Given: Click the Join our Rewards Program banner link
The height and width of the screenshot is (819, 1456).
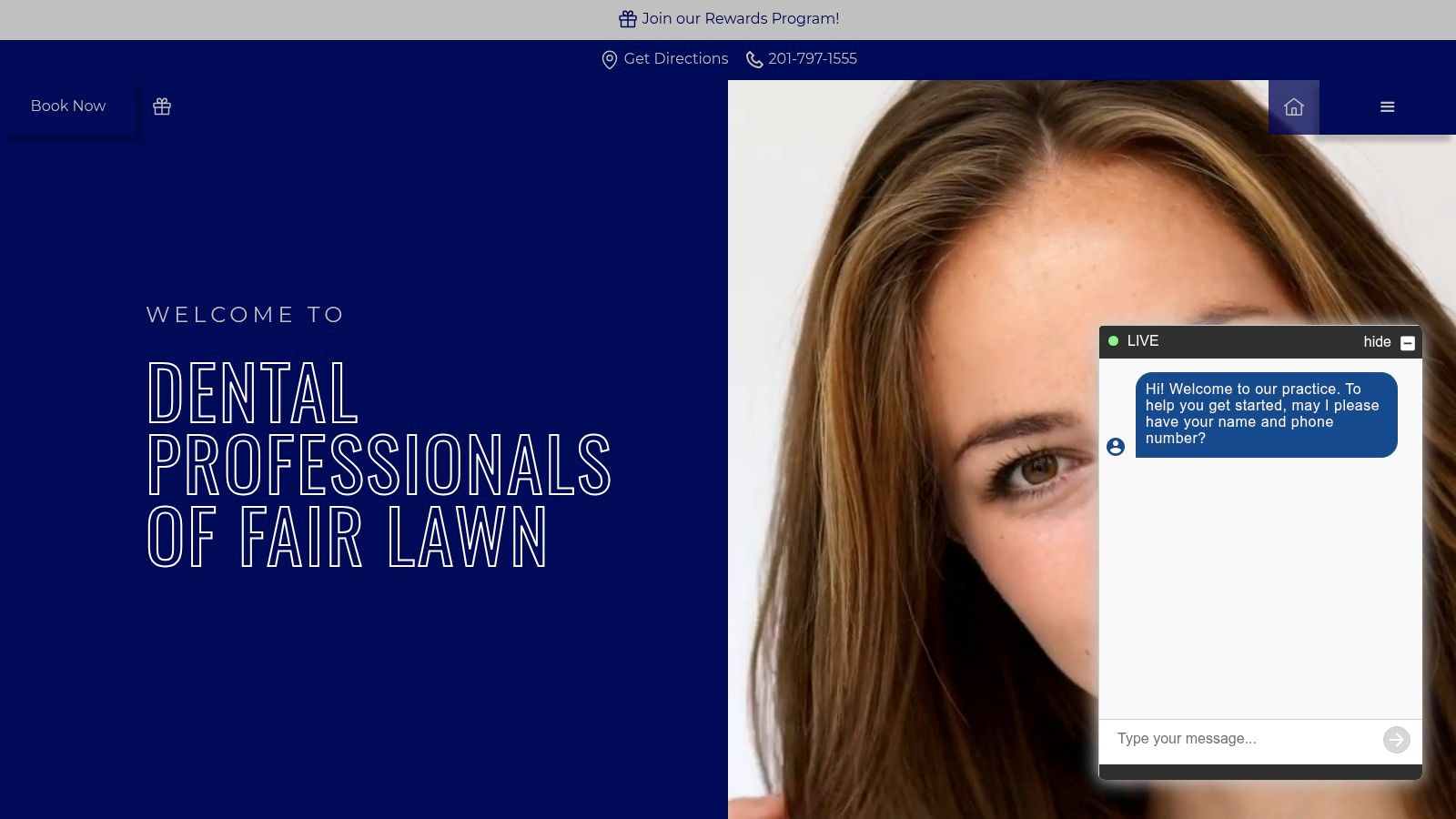Looking at the screenshot, I should 729,18.
